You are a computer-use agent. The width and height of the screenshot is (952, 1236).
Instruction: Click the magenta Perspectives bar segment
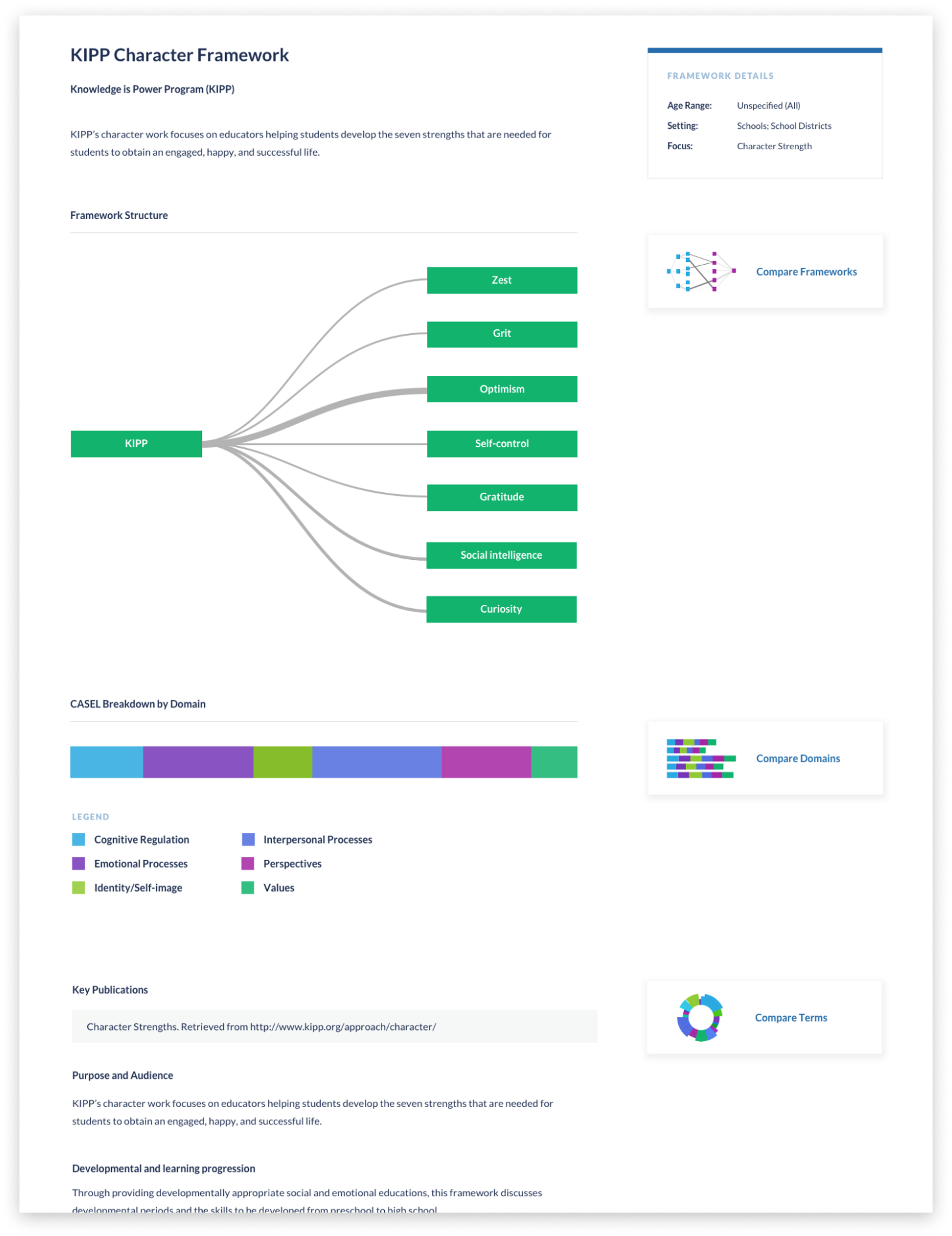click(x=486, y=762)
